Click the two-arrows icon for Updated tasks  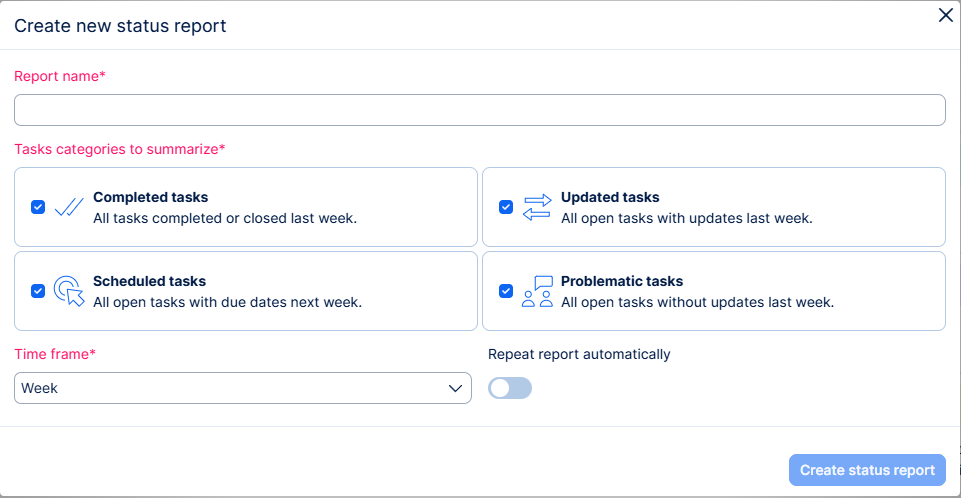tap(536, 207)
